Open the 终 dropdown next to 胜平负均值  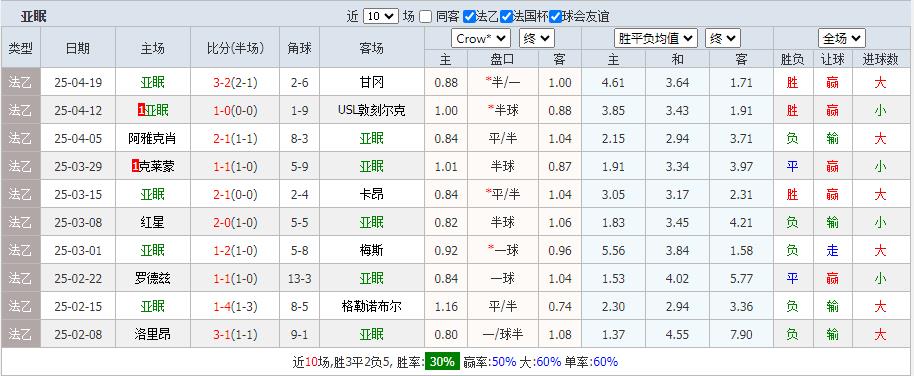pyautogui.click(x=723, y=39)
